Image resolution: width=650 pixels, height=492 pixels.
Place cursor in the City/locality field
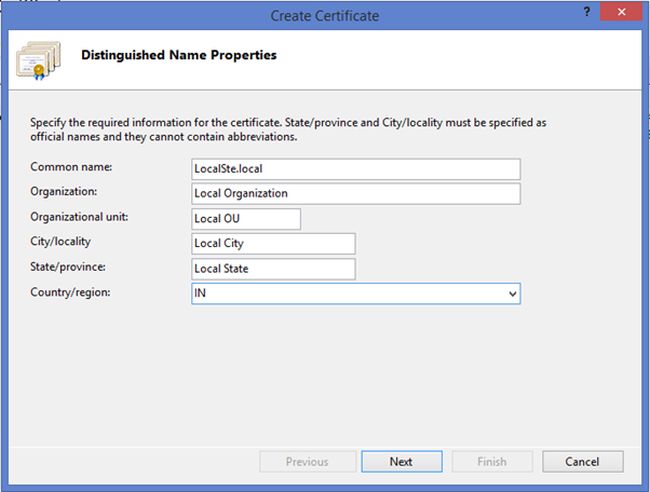(x=273, y=244)
